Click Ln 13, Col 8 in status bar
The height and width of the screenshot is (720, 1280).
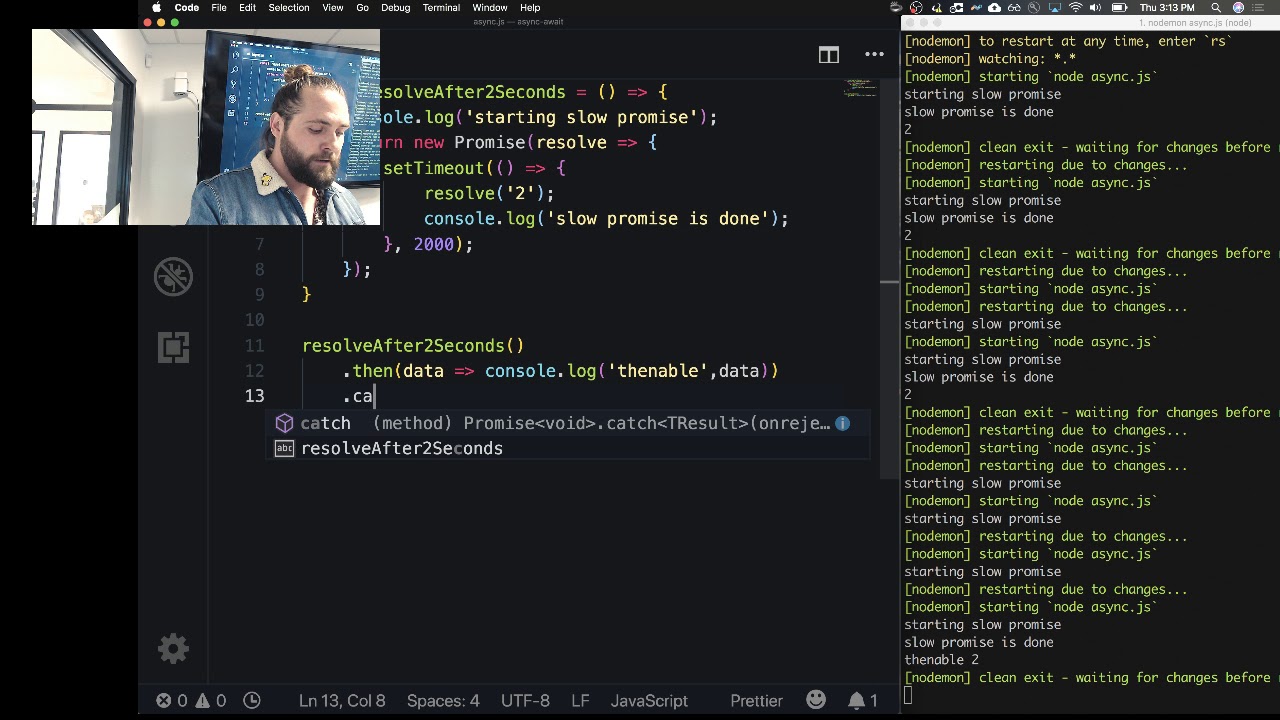pos(342,701)
